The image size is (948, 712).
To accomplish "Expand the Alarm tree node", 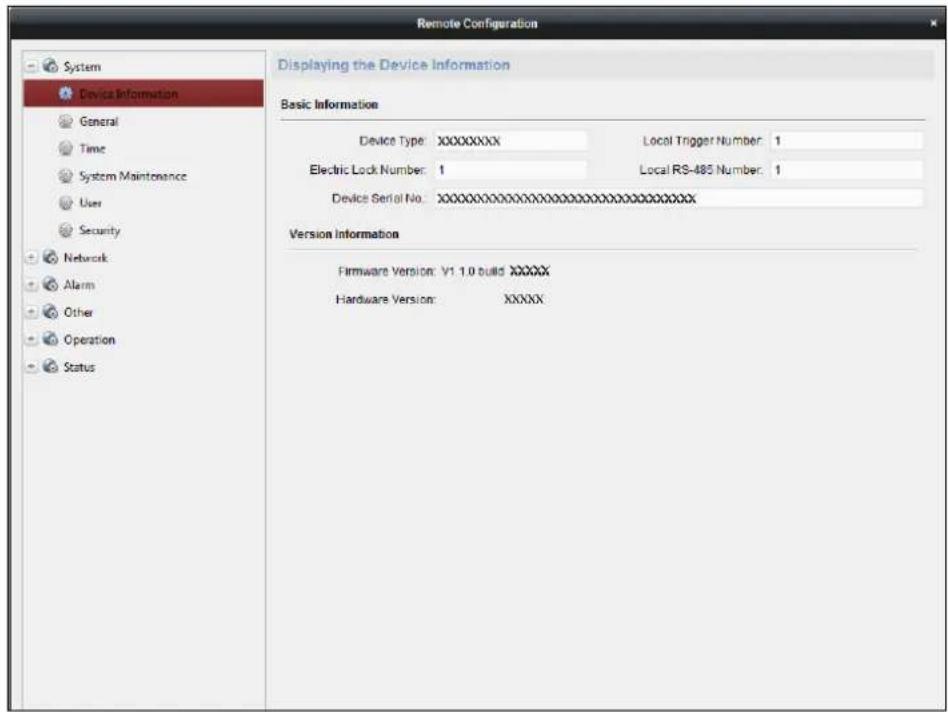I will pos(31,285).
